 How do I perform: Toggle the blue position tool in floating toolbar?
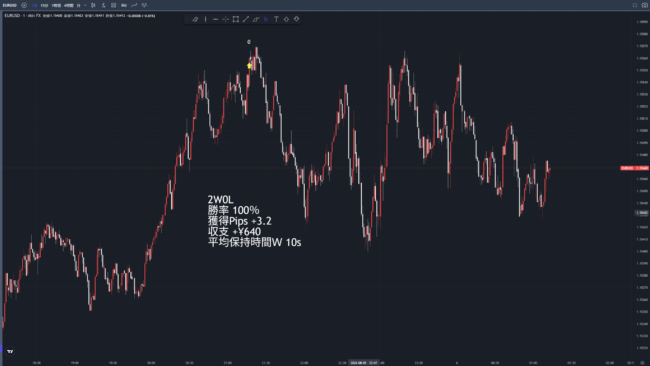coord(266,19)
